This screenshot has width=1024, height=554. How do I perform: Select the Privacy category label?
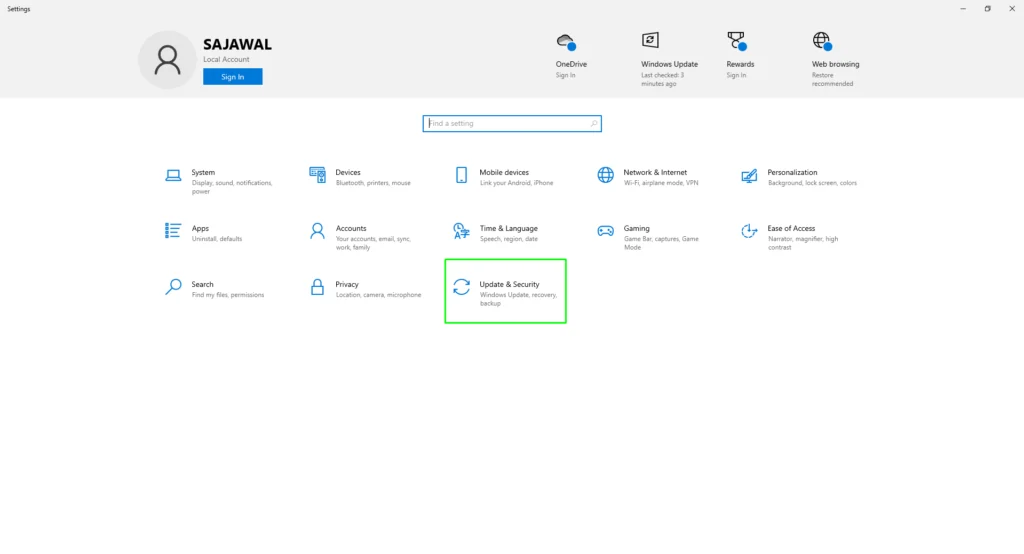click(347, 284)
